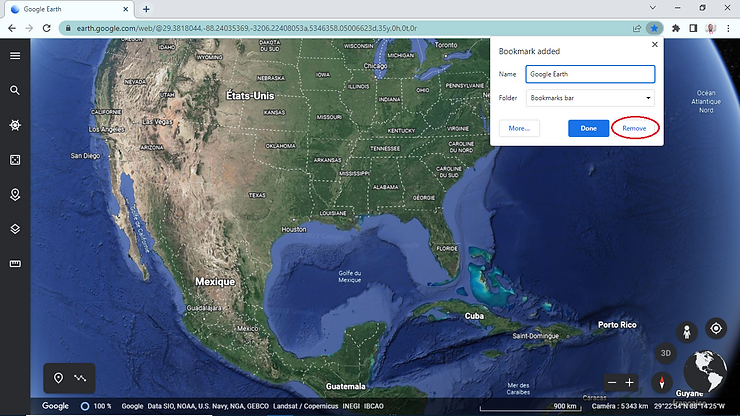Zoom in with plus button
Viewport: 740px width, 416px height.
point(630,383)
